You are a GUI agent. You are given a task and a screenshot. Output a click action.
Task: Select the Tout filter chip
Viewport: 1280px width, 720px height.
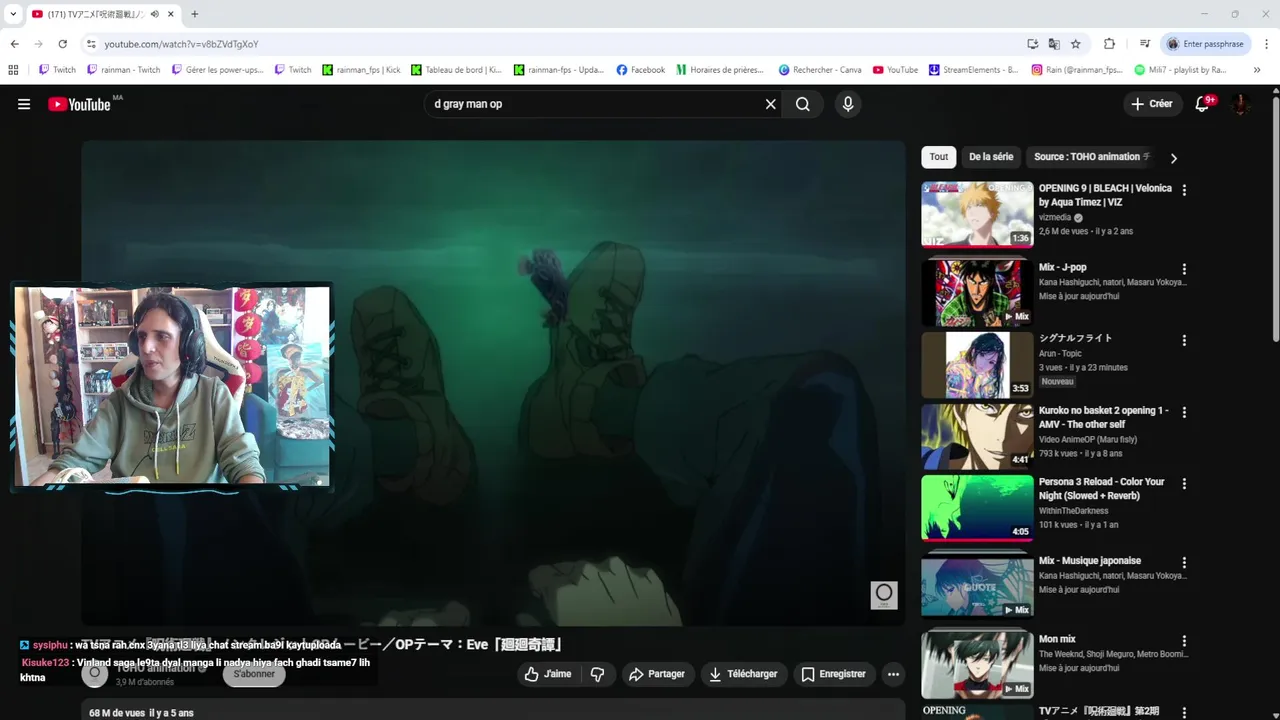[939, 157]
